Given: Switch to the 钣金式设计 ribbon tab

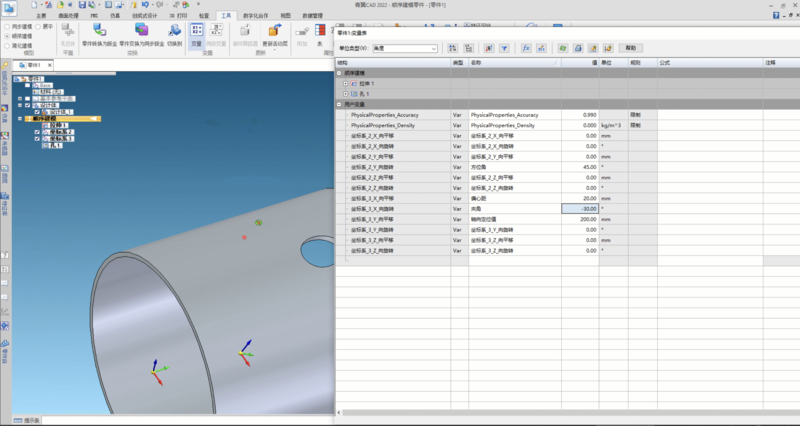Looking at the screenshot, I should (x=146, y=17).
